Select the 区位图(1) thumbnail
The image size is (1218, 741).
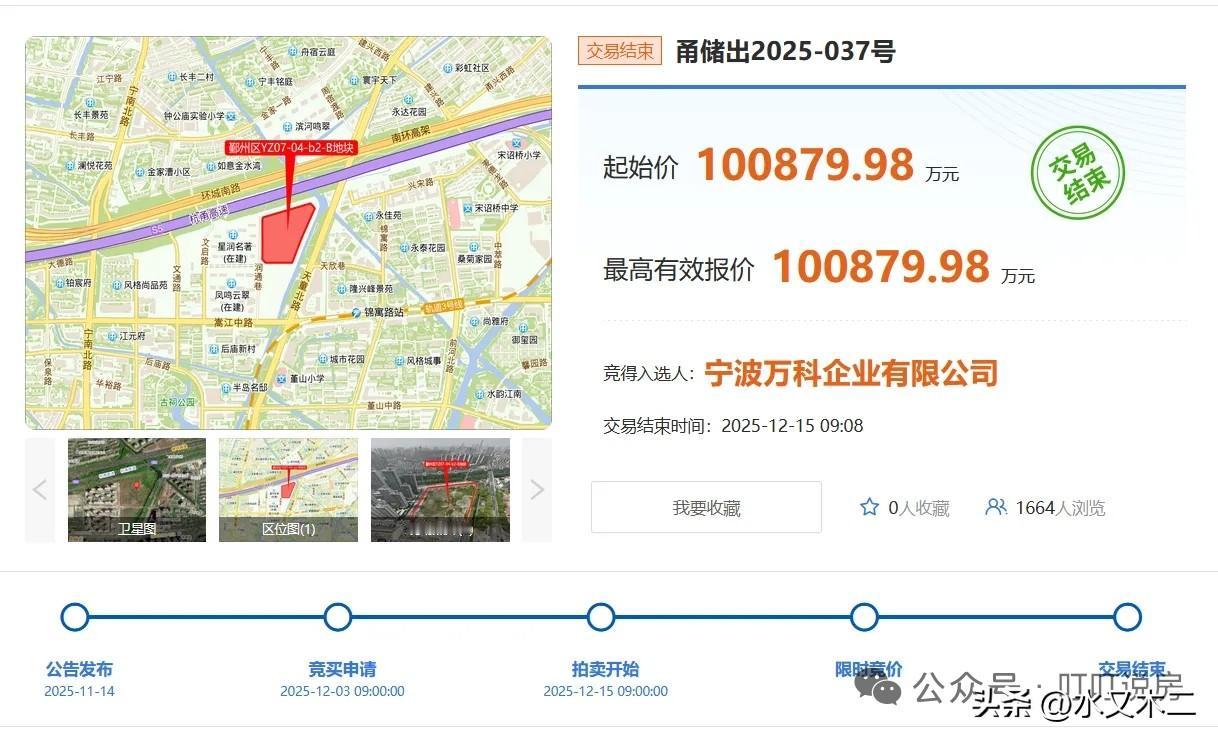[x=289, y=489]
